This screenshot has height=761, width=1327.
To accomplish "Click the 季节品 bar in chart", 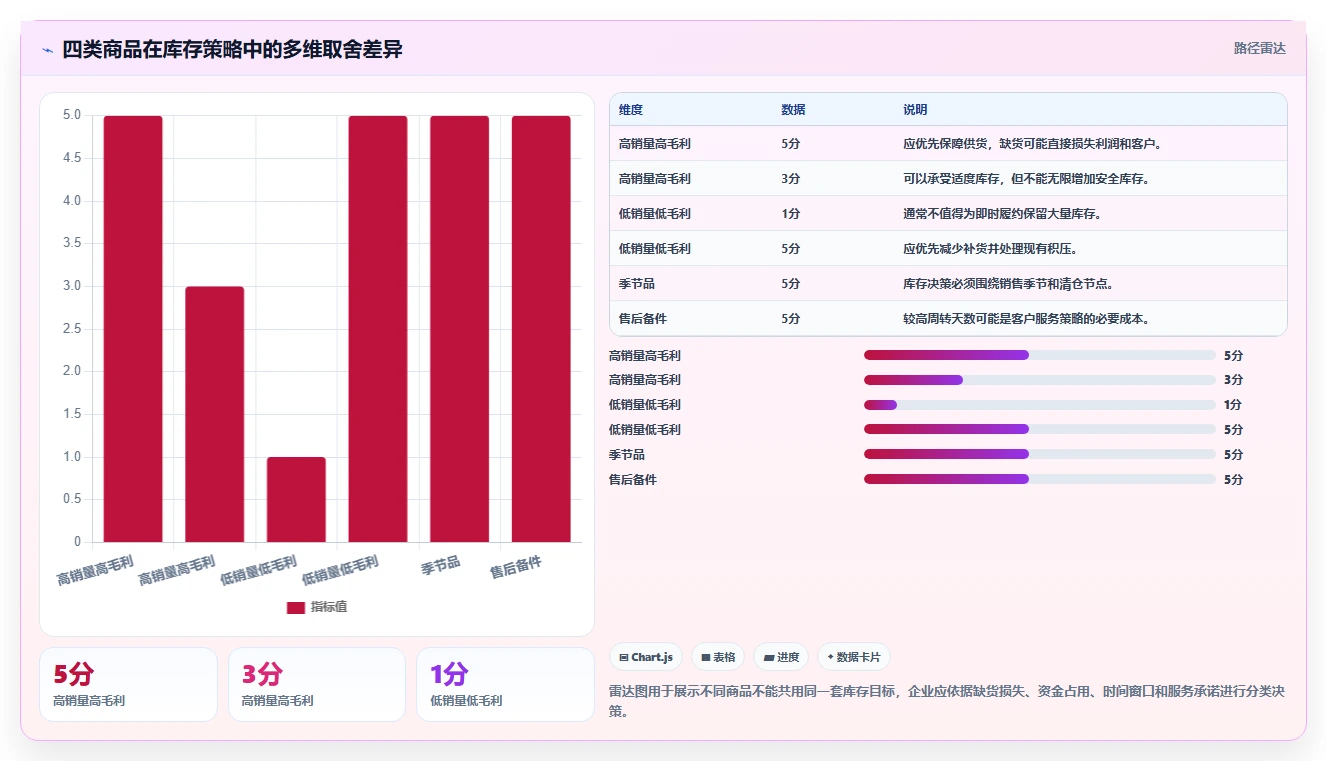I will [460, 329].
